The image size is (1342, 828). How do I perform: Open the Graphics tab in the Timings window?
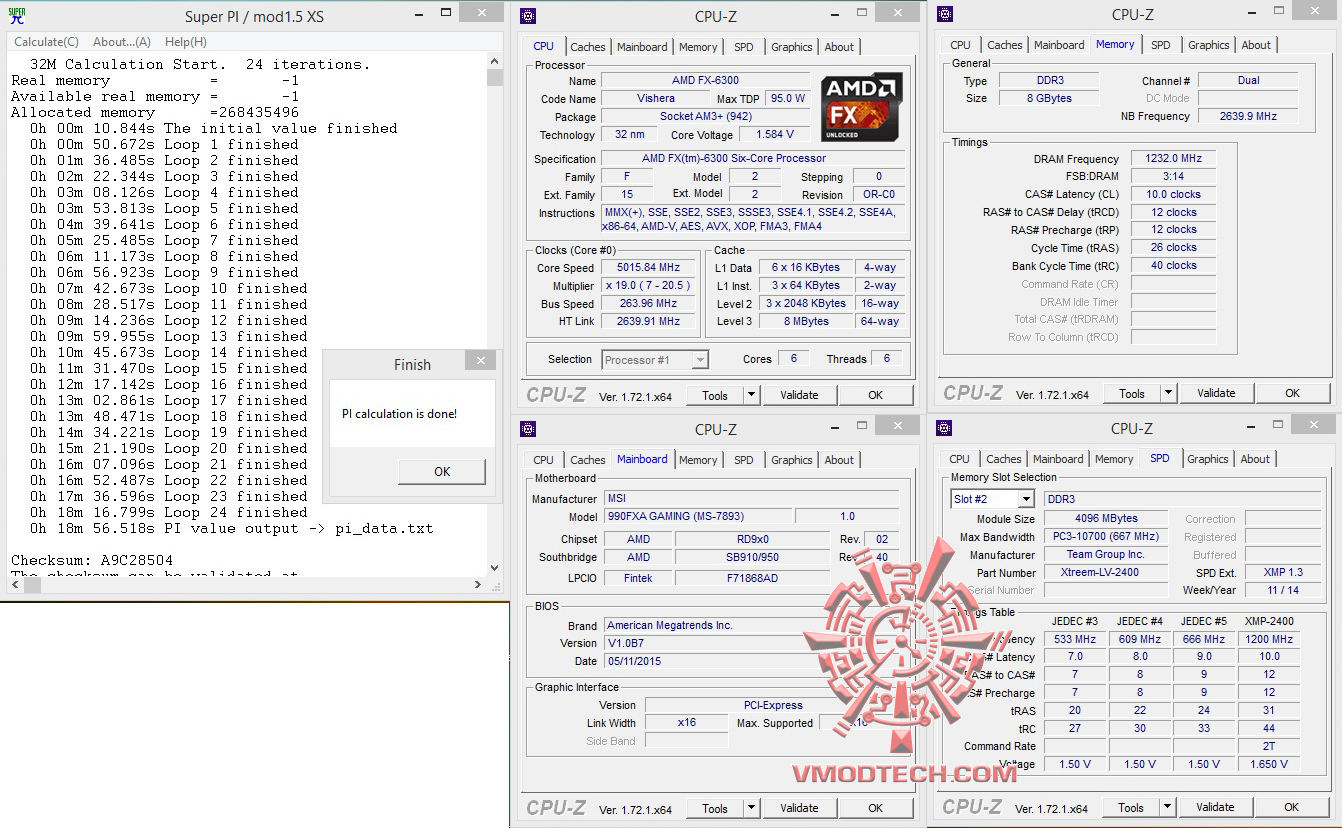click(1209, 45)
